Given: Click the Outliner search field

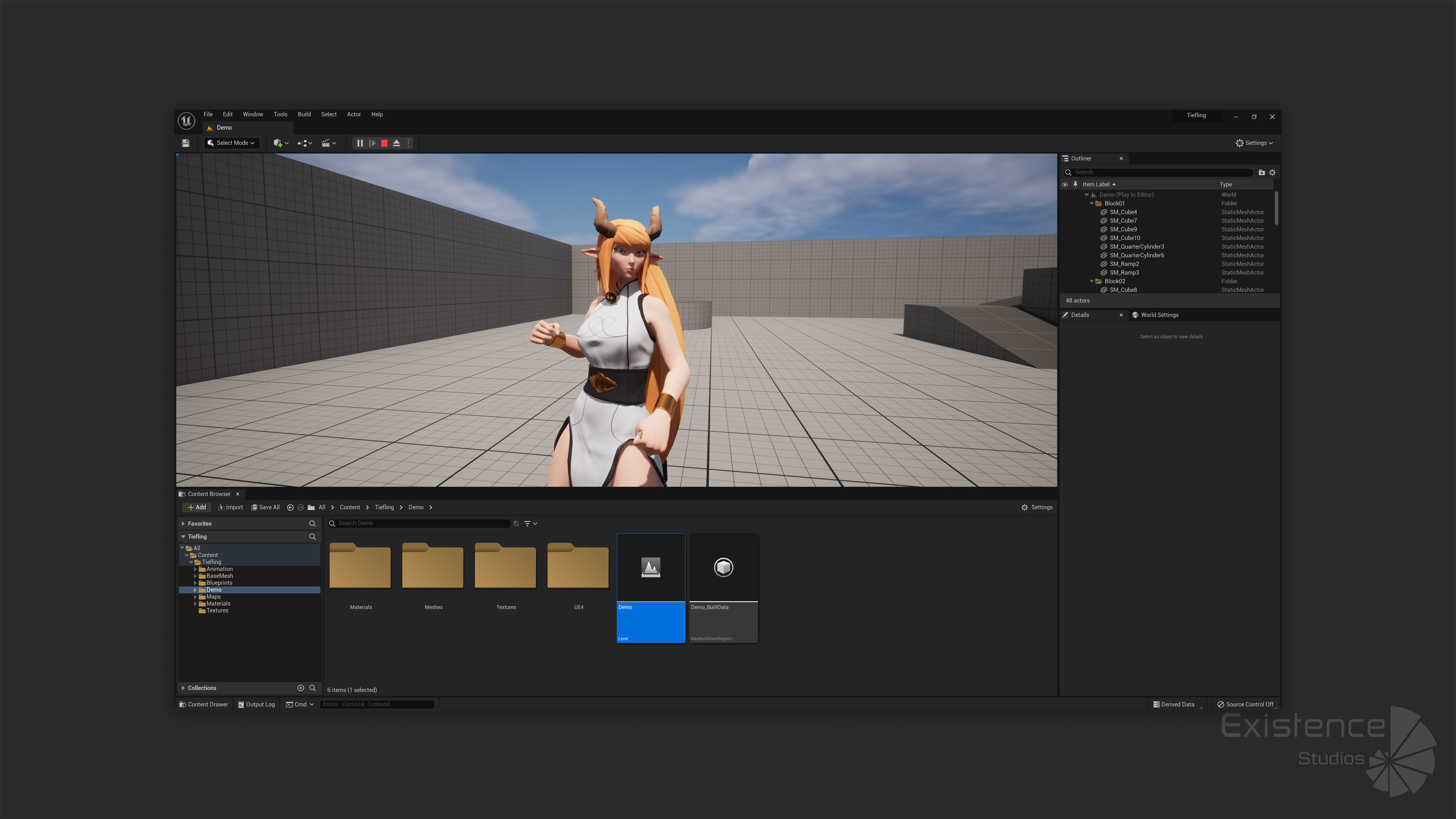Looking at the screenshot, I should [1159, 173].
